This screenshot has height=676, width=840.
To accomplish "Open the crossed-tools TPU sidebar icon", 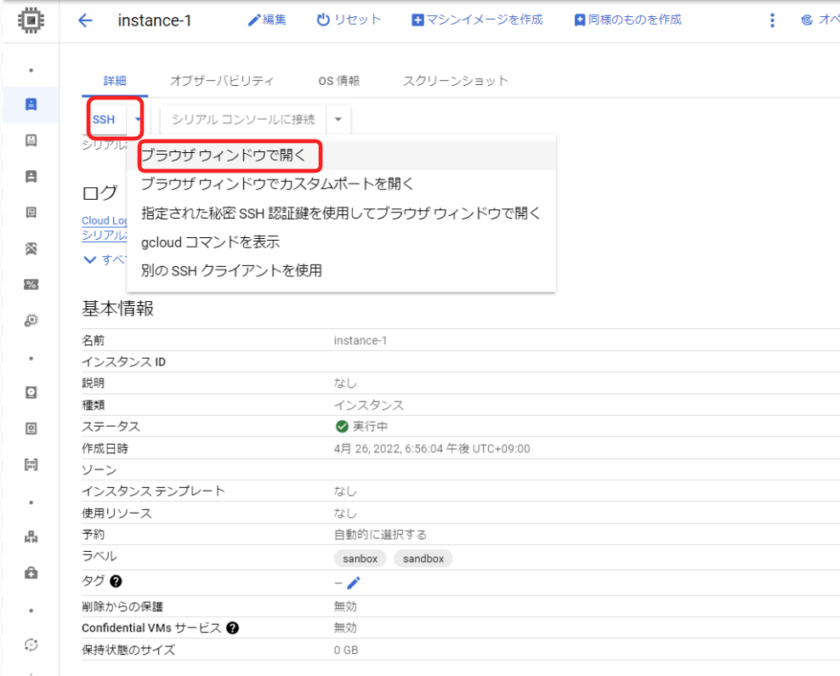I will click(x=31, y=249).
